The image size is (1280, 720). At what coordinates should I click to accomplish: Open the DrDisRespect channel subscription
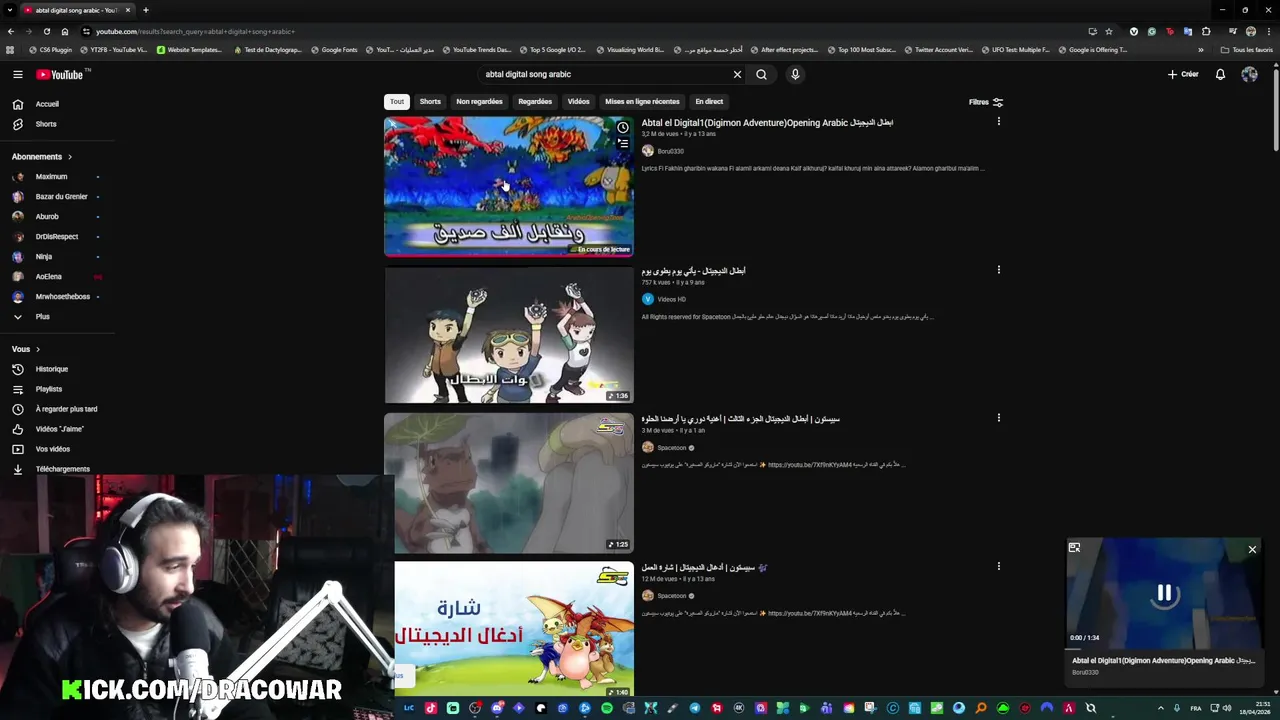[57, 237]
